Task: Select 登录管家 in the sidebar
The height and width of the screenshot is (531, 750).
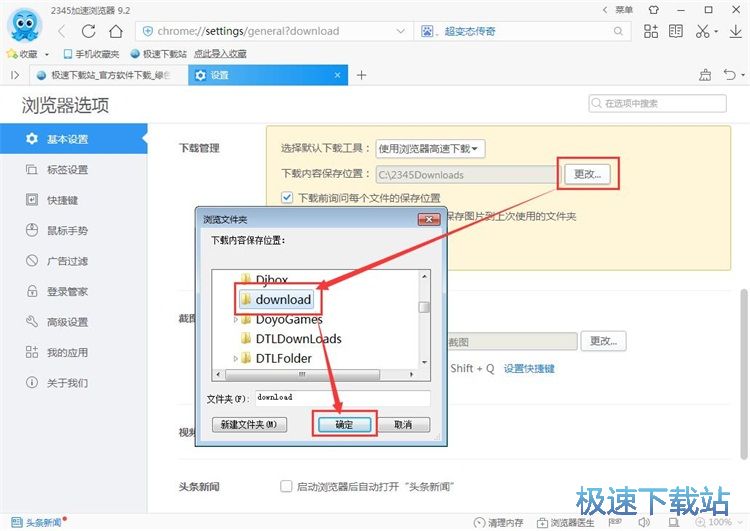Action: (74, 291)
